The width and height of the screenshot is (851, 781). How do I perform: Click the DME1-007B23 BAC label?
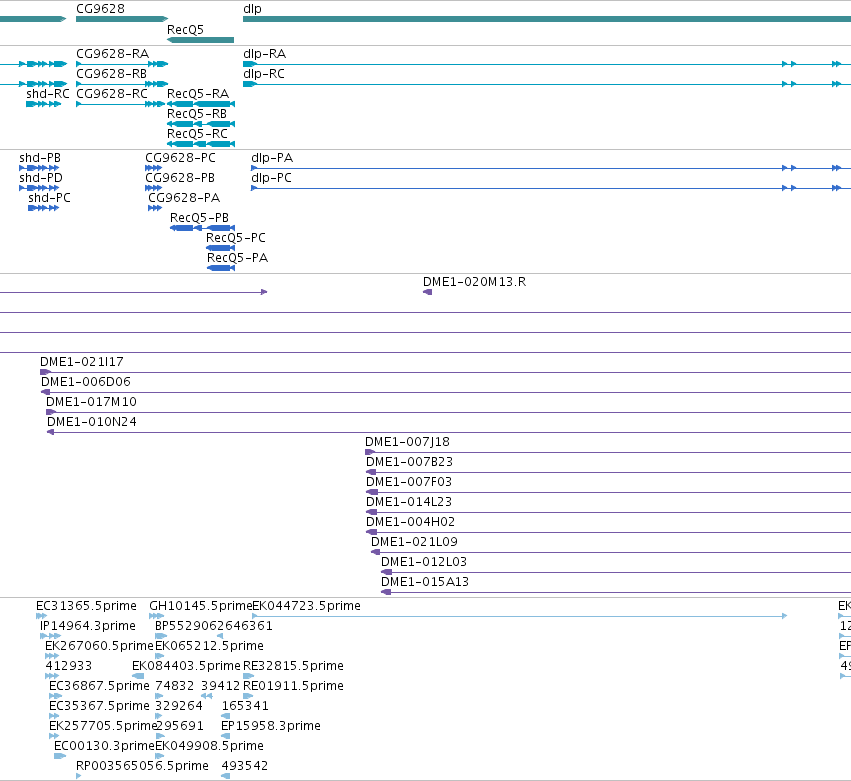409,462
